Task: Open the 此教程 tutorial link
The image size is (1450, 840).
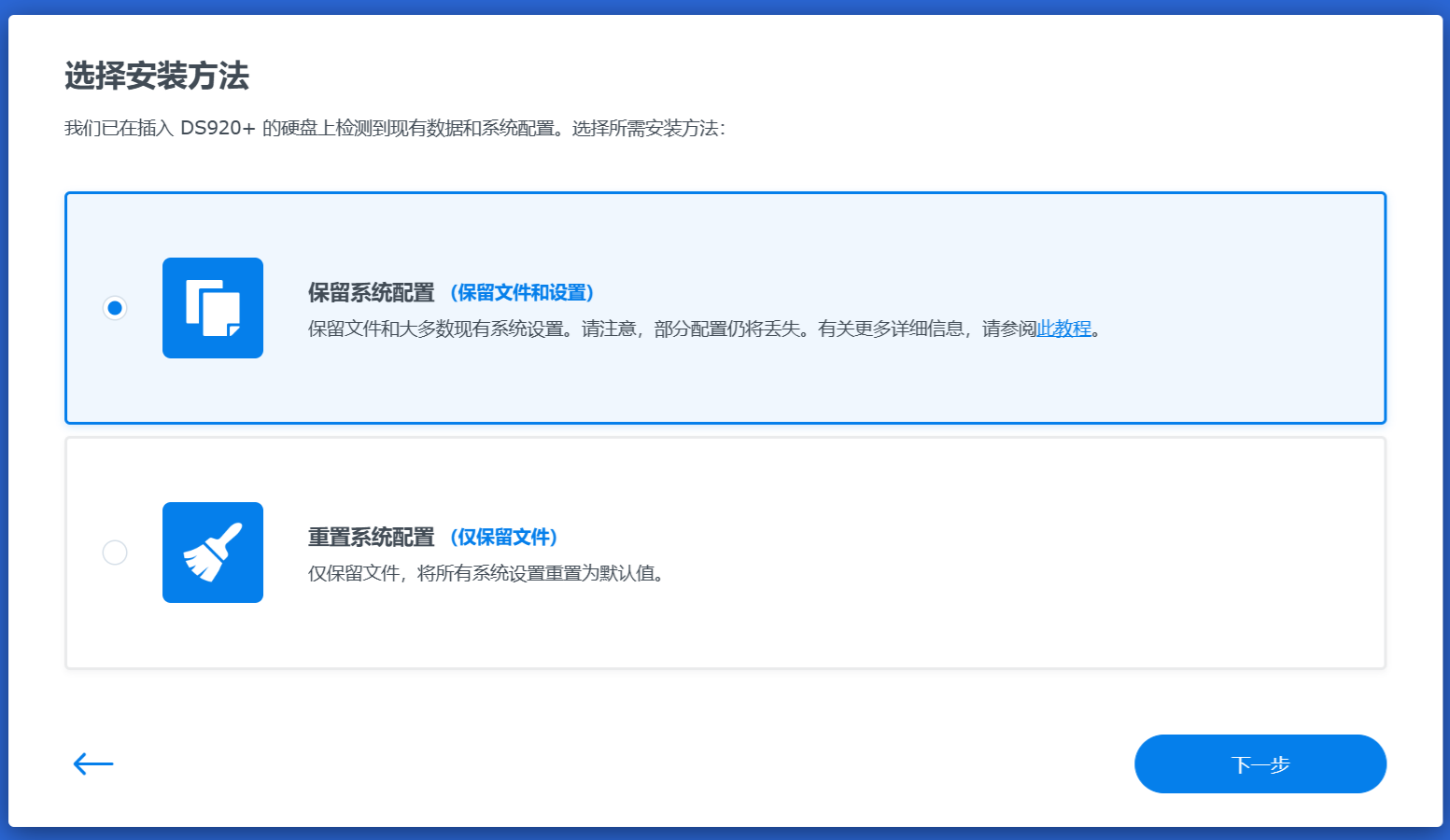Action: (x=1064, y=329)
